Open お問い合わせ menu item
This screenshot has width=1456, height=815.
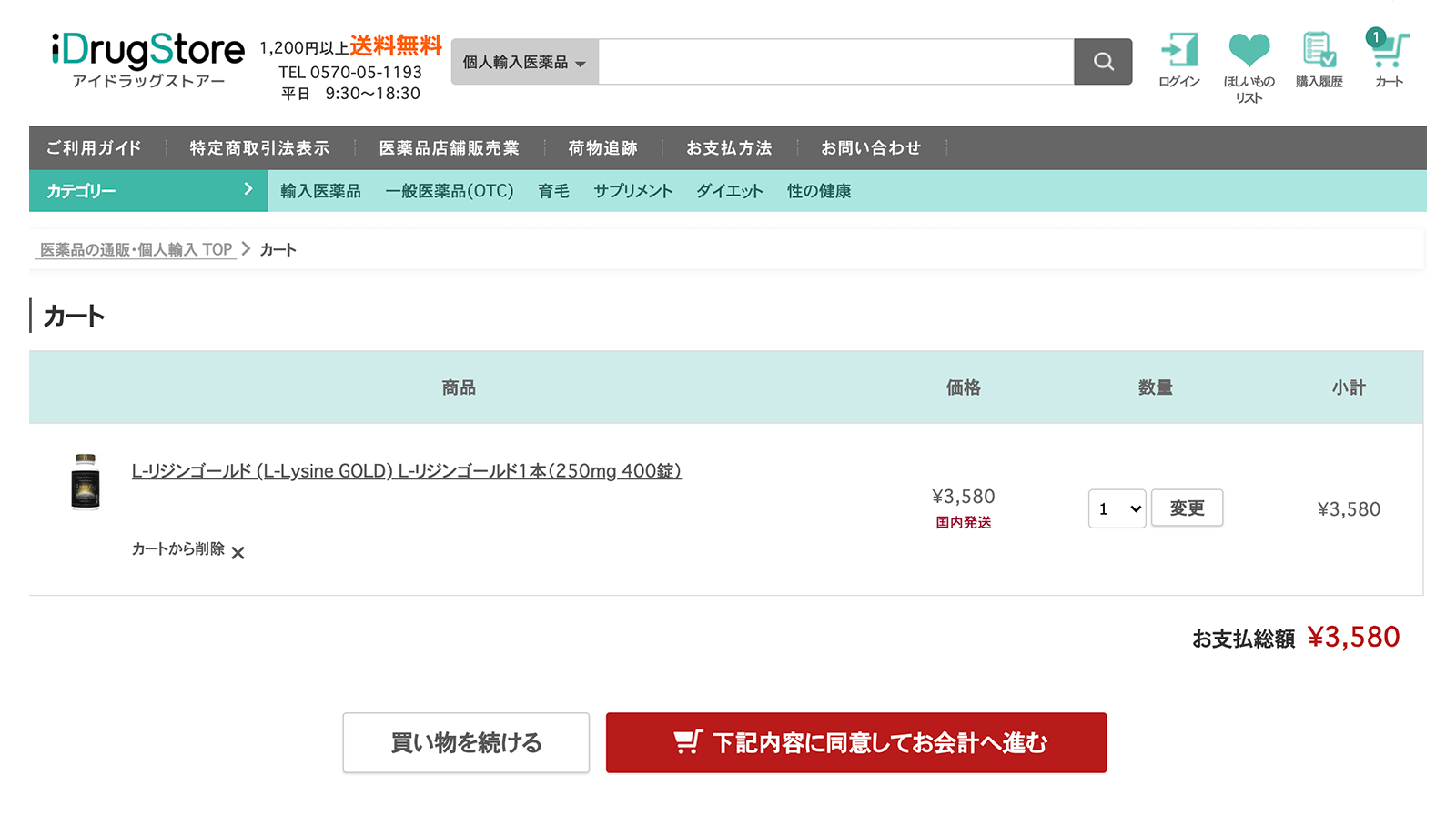coord(871,147)
